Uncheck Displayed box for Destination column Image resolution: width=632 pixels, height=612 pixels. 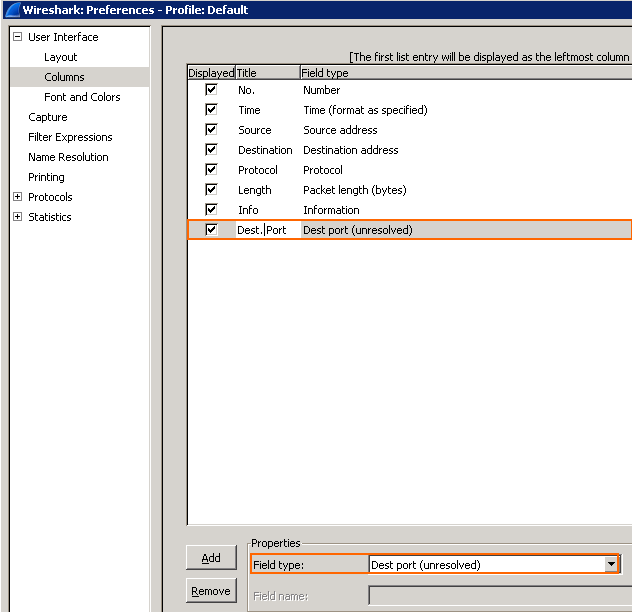tap(211, 150)
